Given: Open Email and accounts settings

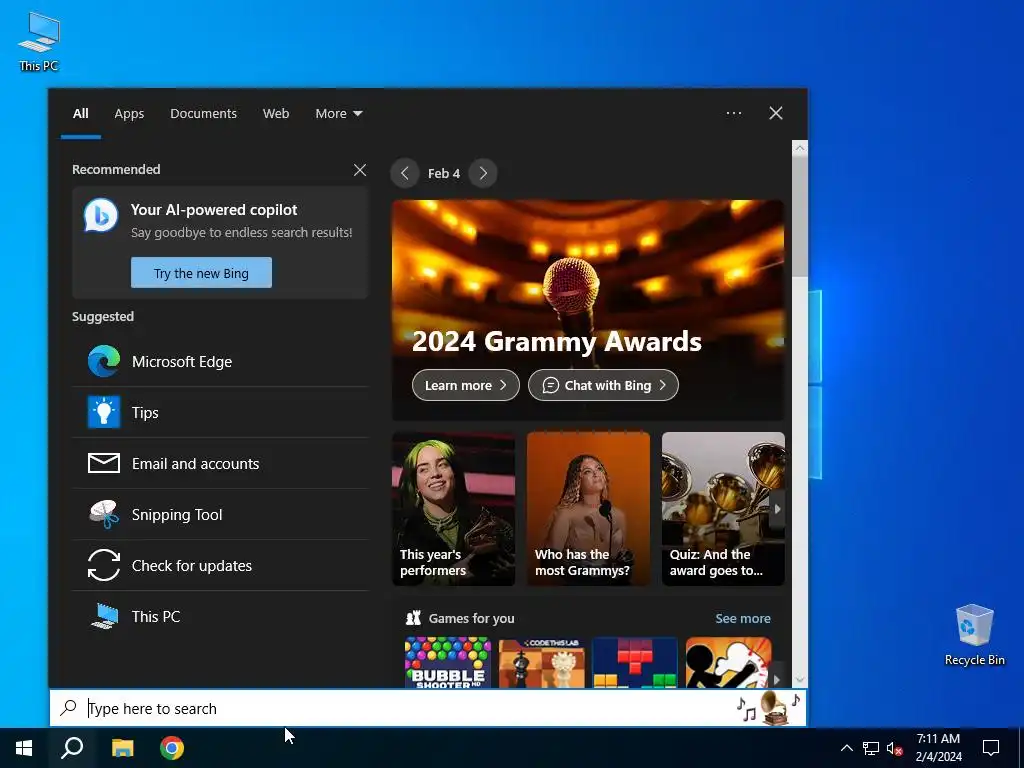Looking at the screenshot, I should (220, 463).
